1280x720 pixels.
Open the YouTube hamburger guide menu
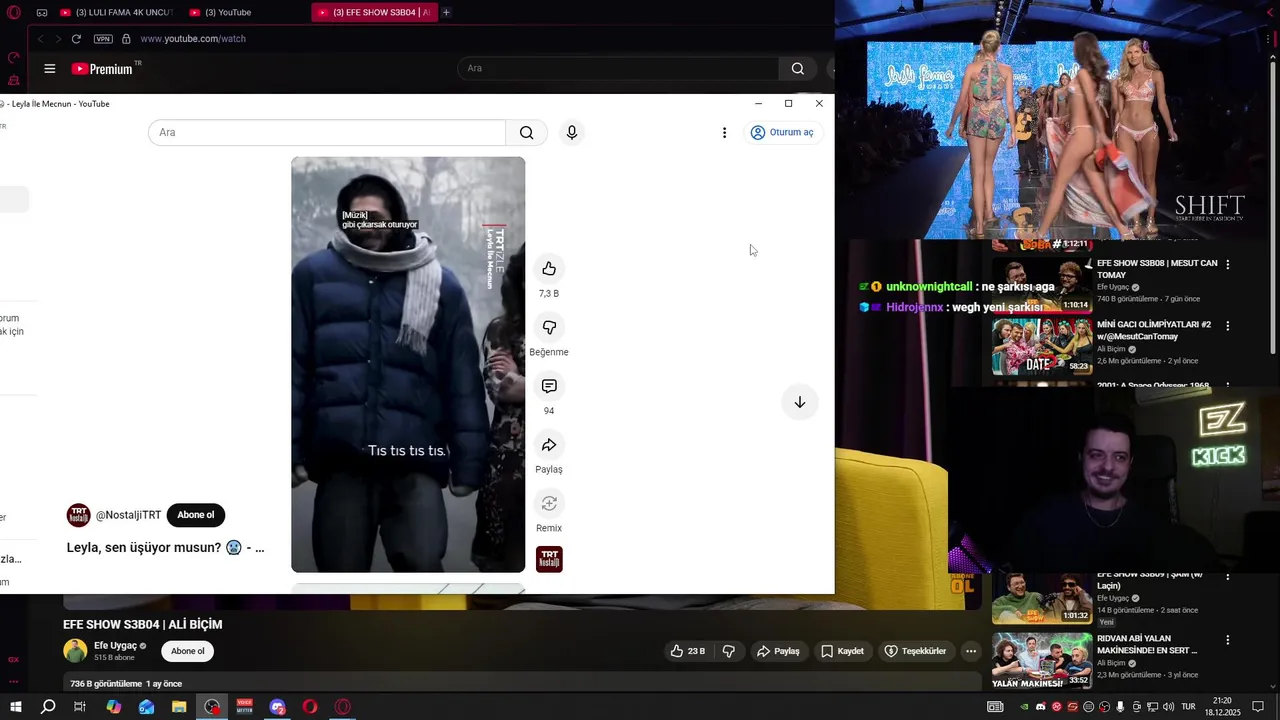[x=50, y=69]
